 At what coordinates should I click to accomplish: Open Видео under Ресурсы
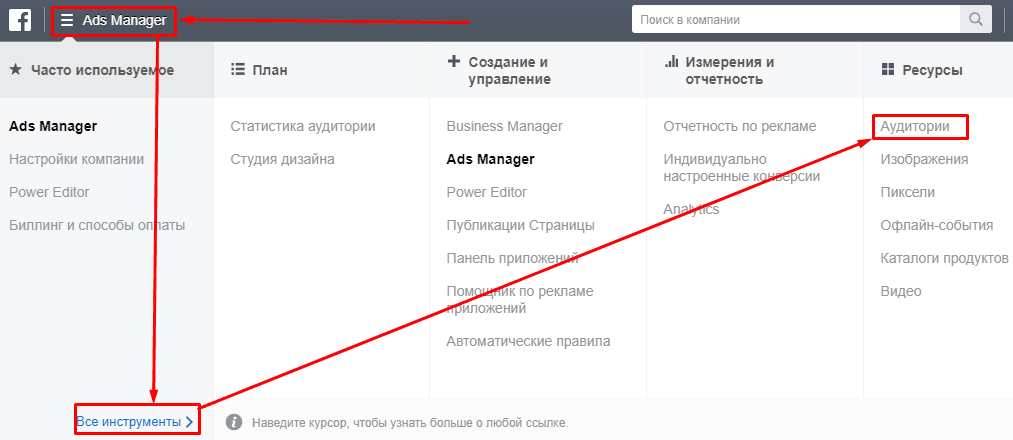pos(901,291)
